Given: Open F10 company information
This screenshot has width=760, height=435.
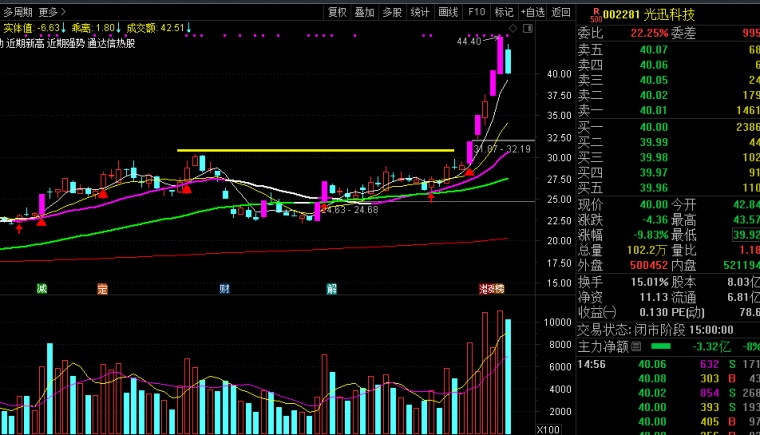Looking at the screenshot, I should [477, 12].
